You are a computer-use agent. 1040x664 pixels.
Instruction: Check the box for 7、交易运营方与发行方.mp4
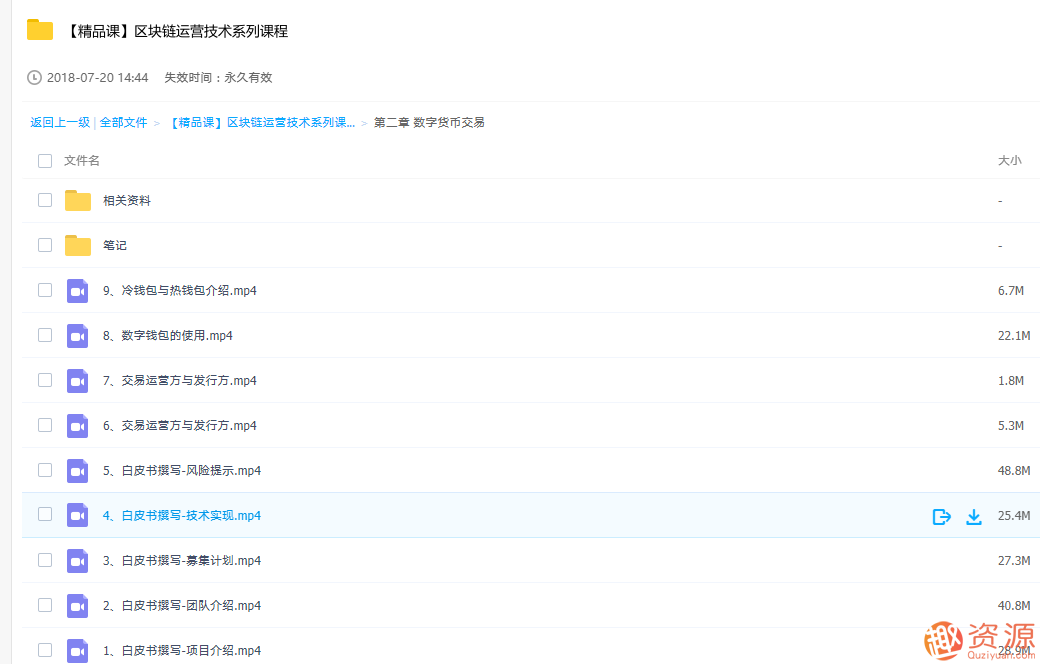[x=45, y=380]
